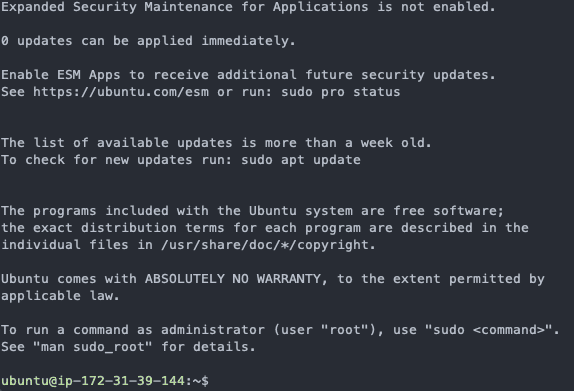Click the ubuntu@ip-172-31-39-144 hostname
The width and height of the screenshot is (574, 391).
pyautogui.click(x=93, y=381)
